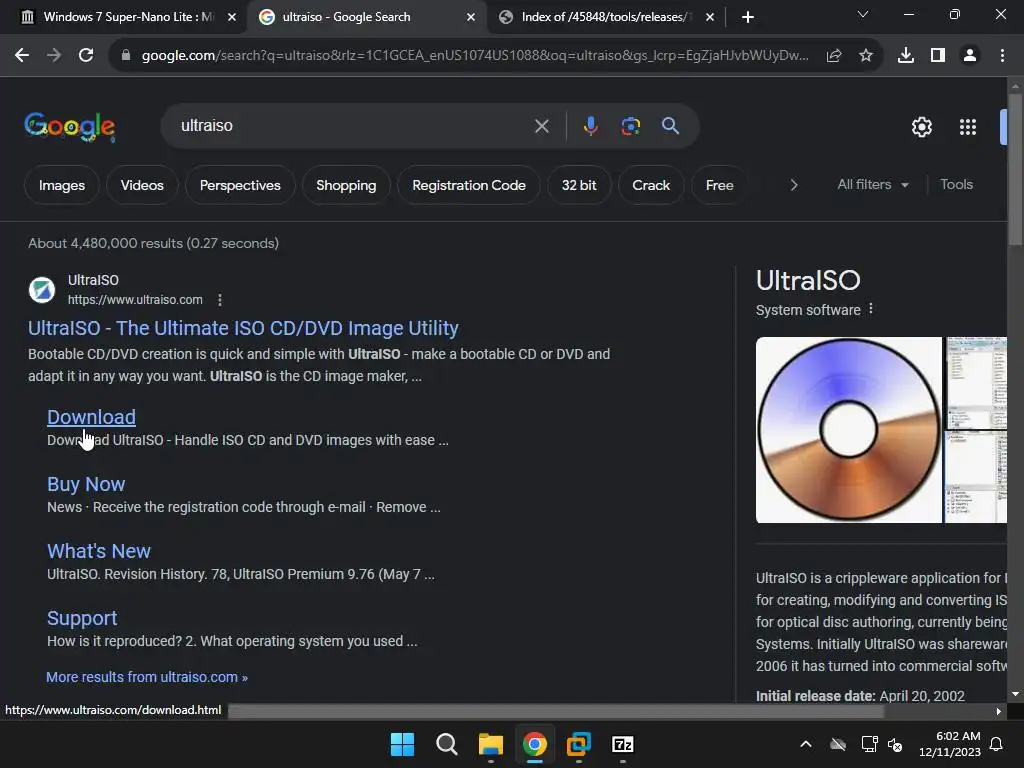Image resolution: width=1024 pixels, height=768 pixels.
Task: Open the Windows Start menu
Action: pyautogui.click(x=402, y=744)
